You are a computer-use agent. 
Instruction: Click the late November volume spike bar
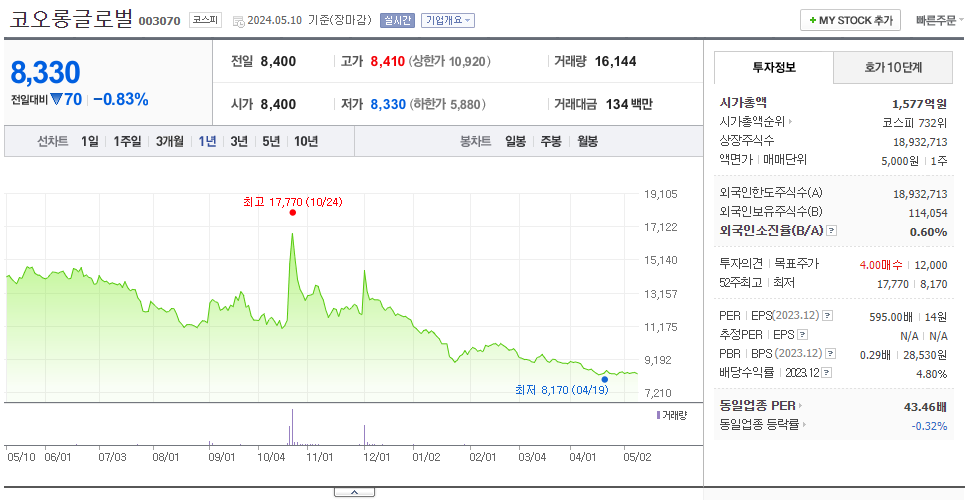click(x=365, y=435)
